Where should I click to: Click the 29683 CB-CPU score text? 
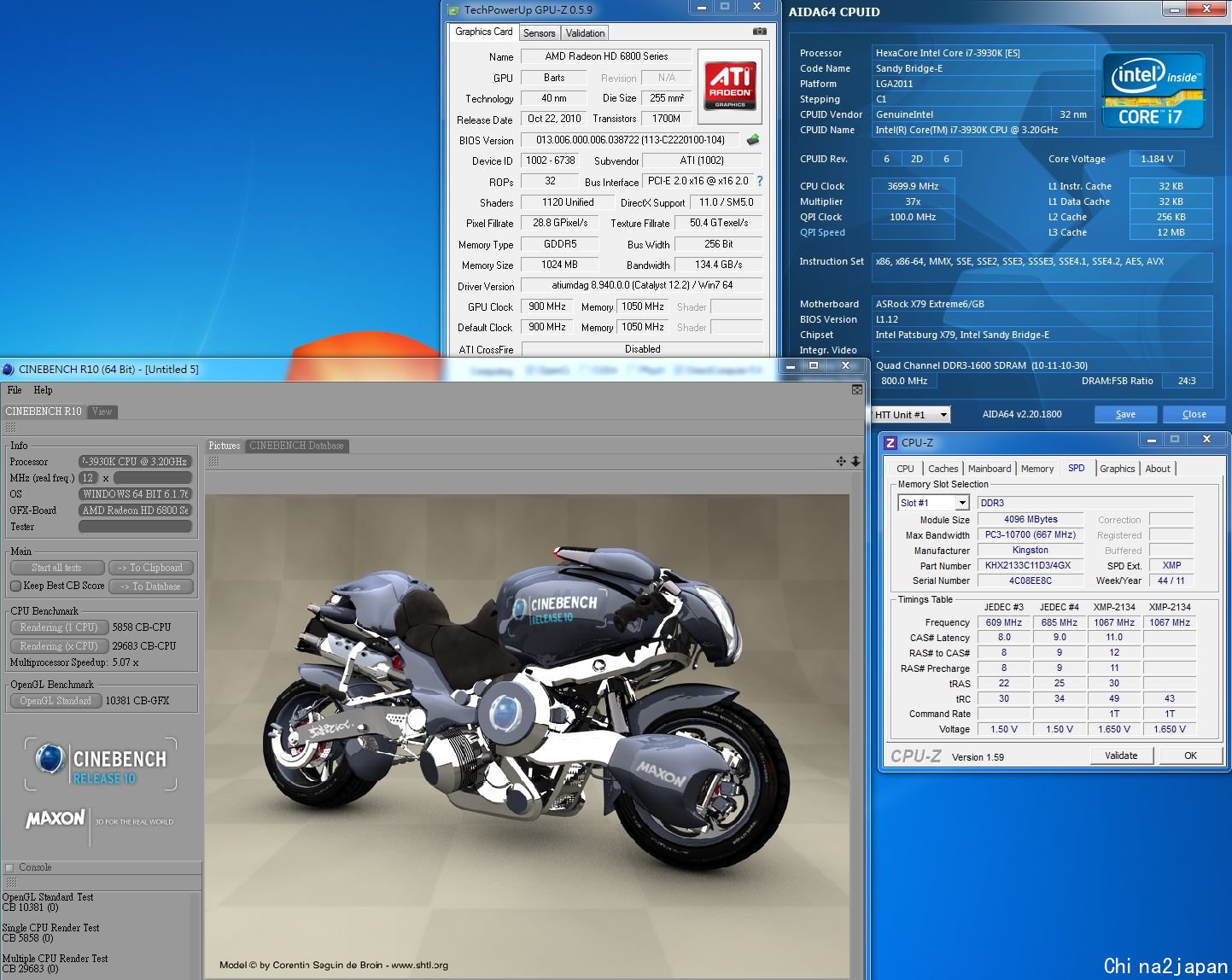point(144,646)
